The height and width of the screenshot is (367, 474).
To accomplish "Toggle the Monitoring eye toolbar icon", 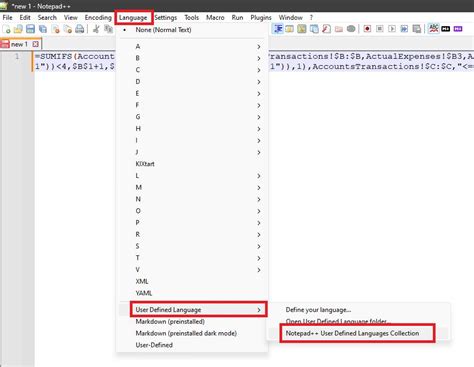I will coord(351,29).
